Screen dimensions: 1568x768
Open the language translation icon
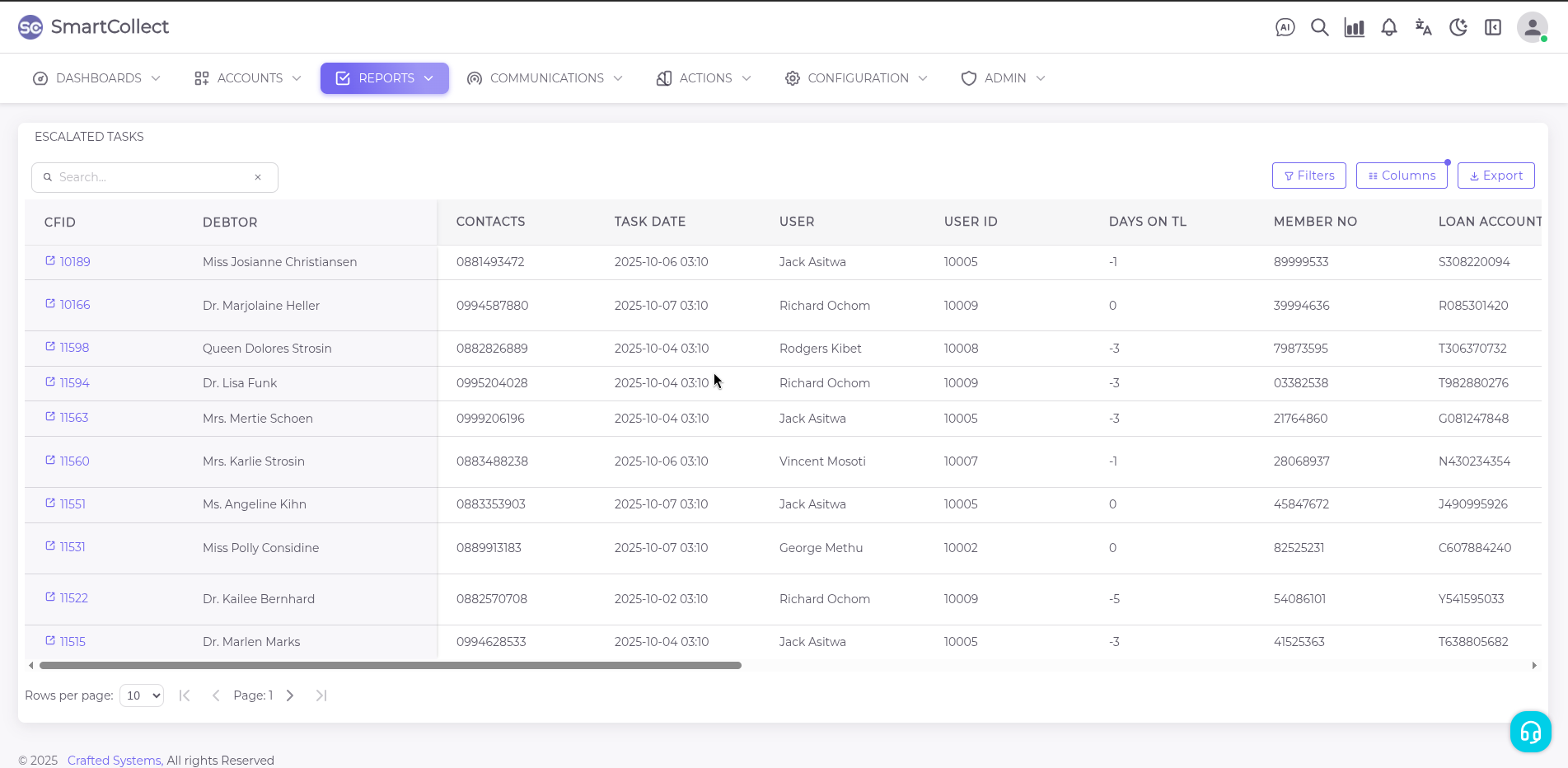pos(1423,27)
